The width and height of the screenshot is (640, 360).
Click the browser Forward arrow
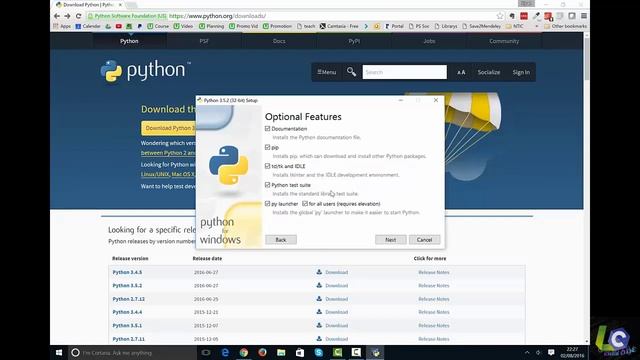67,16
